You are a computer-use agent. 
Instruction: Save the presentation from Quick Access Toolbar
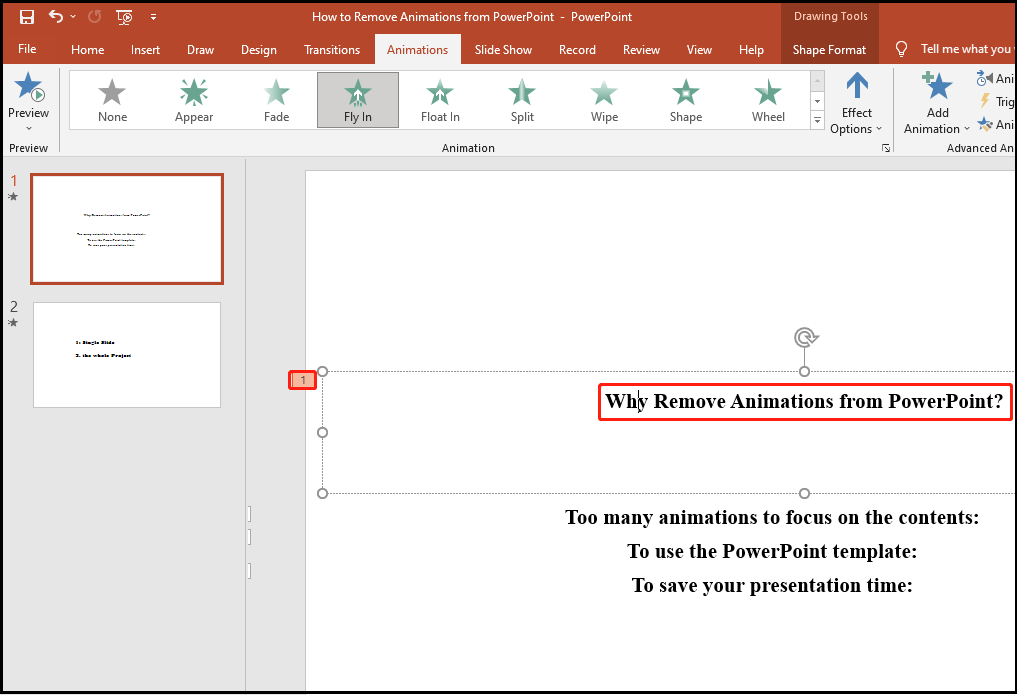click(x=25, y=16)
